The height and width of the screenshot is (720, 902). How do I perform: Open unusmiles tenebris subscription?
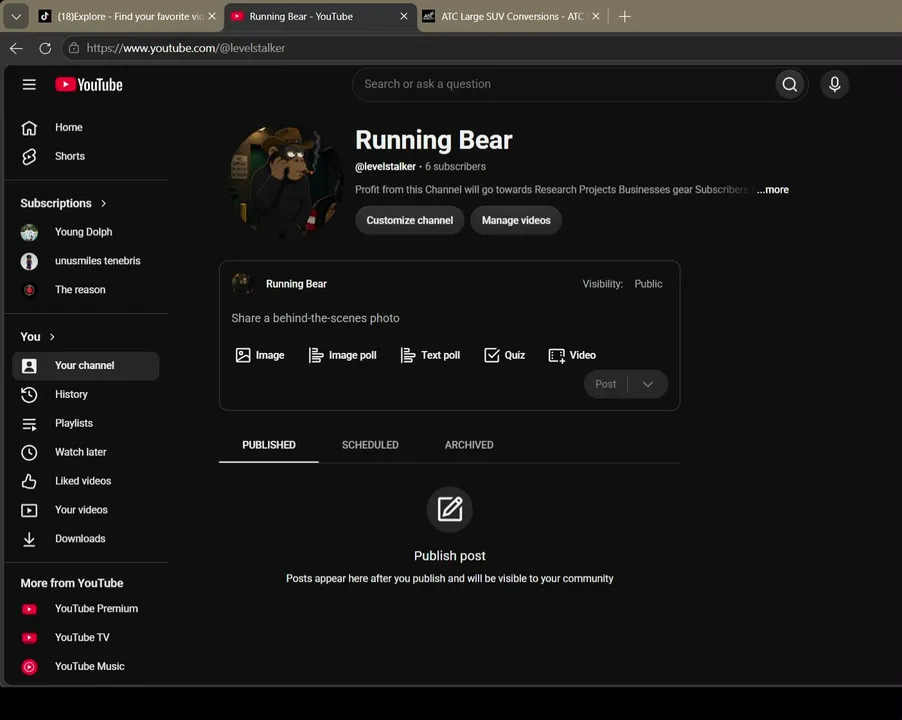(x=86, y=261)
